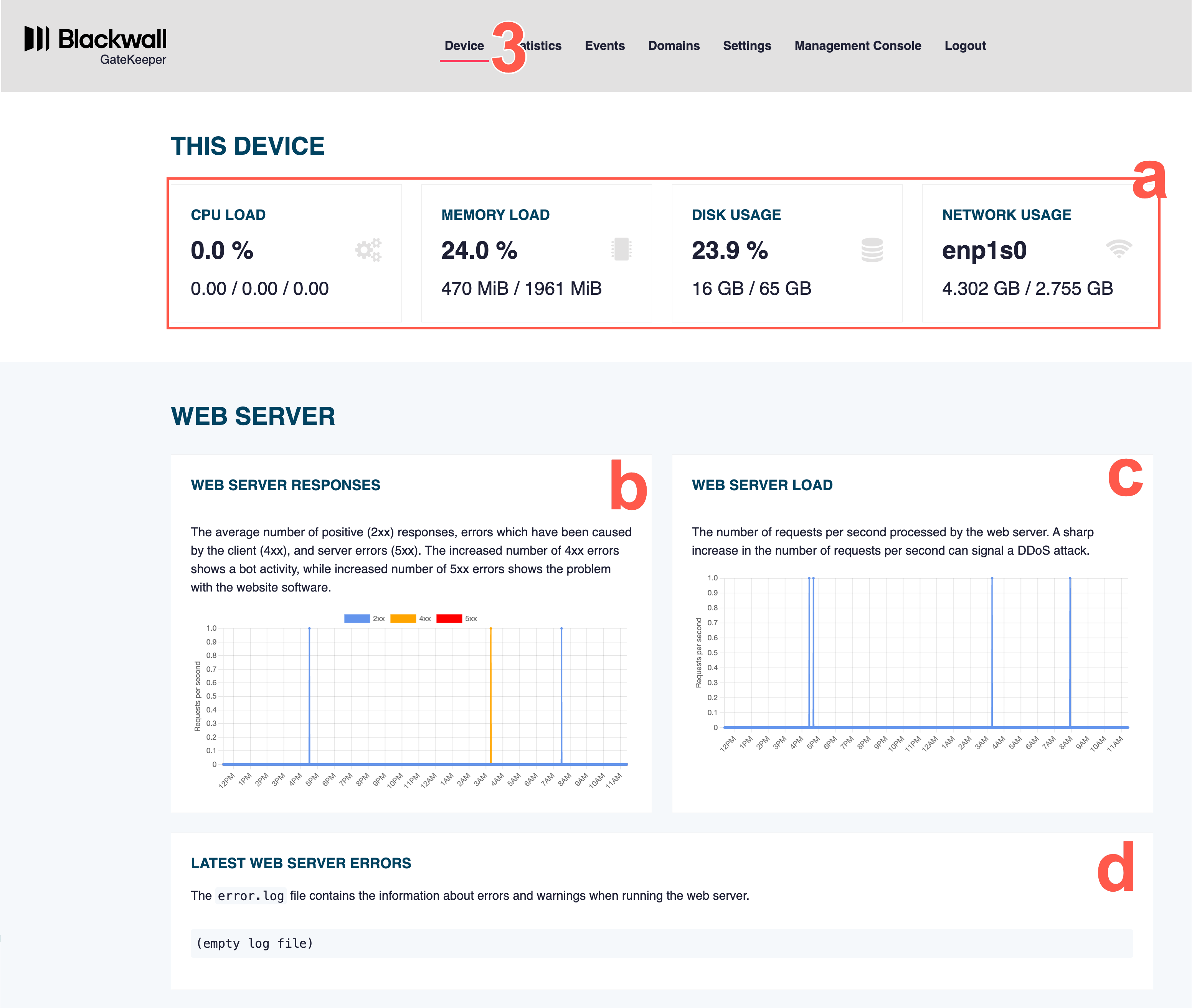Click the THIS DEVICE heading
This screenshot has height=1008, width=1192.
(x=248, y=146)
